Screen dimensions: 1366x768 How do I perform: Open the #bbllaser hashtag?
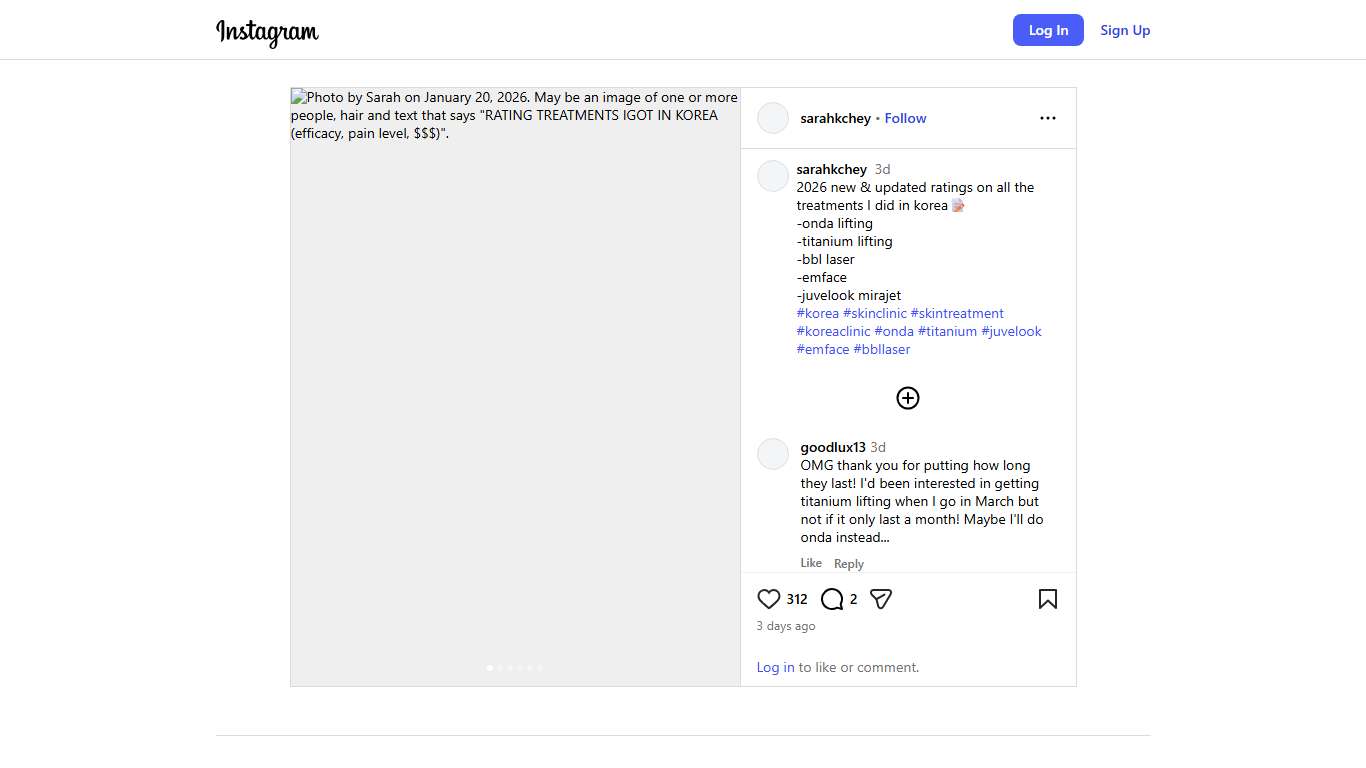882,349
